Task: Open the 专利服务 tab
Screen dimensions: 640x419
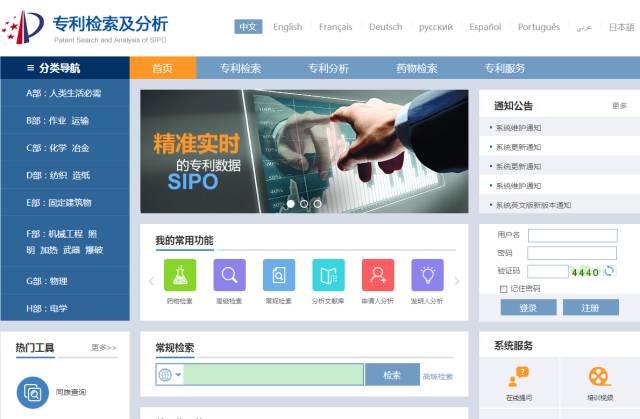Action: tap(505, 68)
